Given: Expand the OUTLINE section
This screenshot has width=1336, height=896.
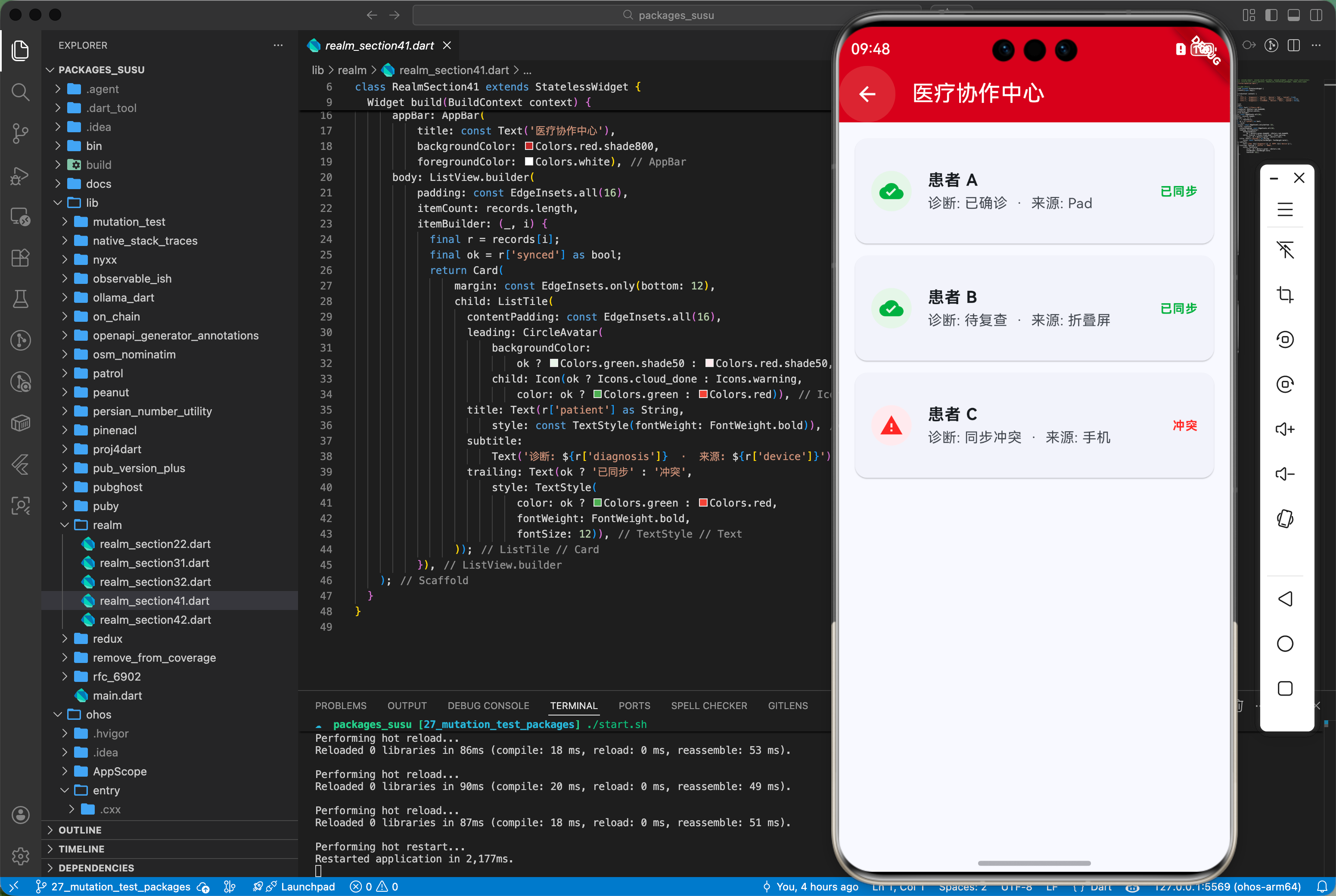Looking at the screenshot, I should tap(79, 830).
